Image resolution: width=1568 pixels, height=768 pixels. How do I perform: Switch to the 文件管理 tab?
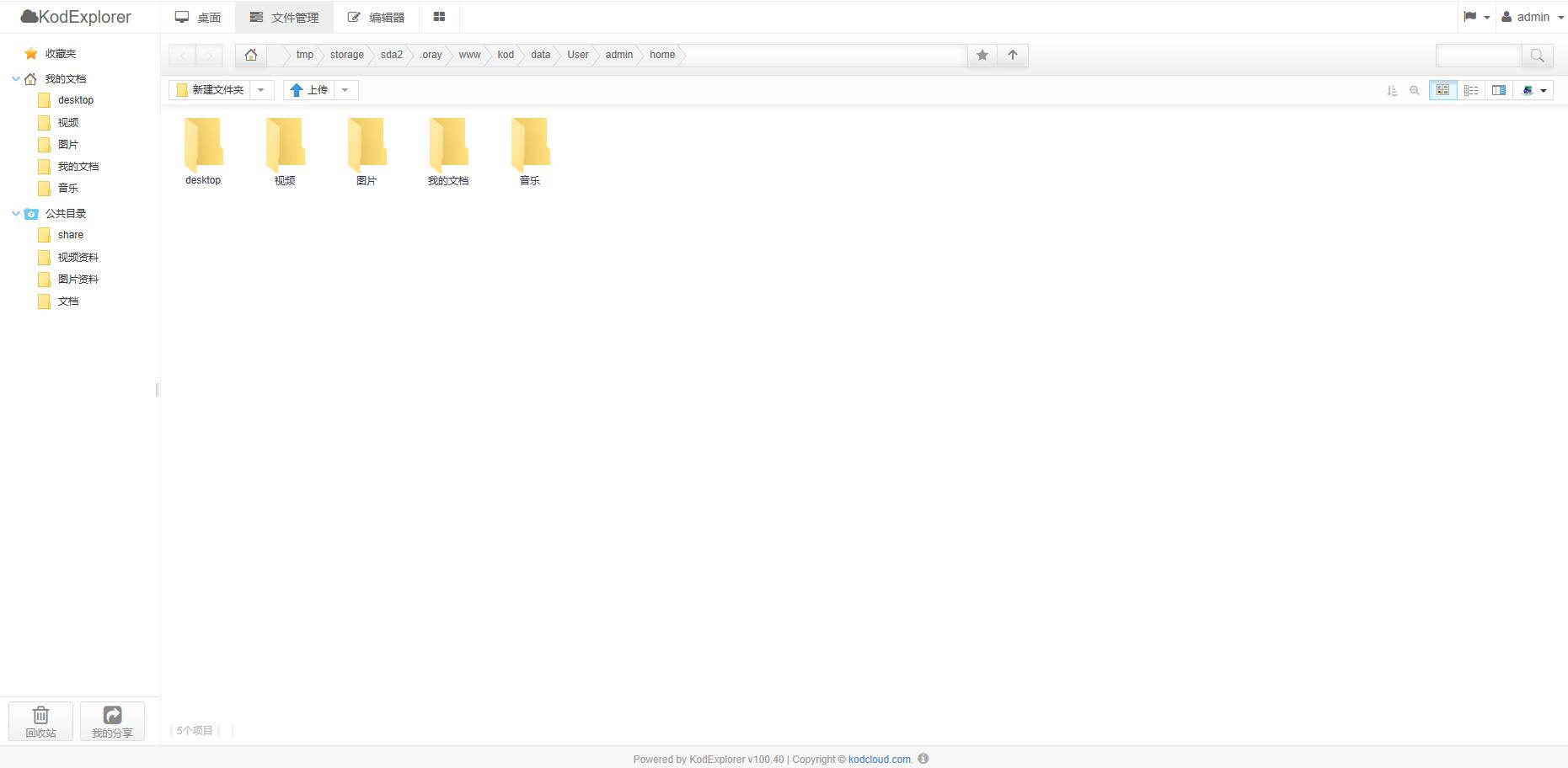click(284, 17)
